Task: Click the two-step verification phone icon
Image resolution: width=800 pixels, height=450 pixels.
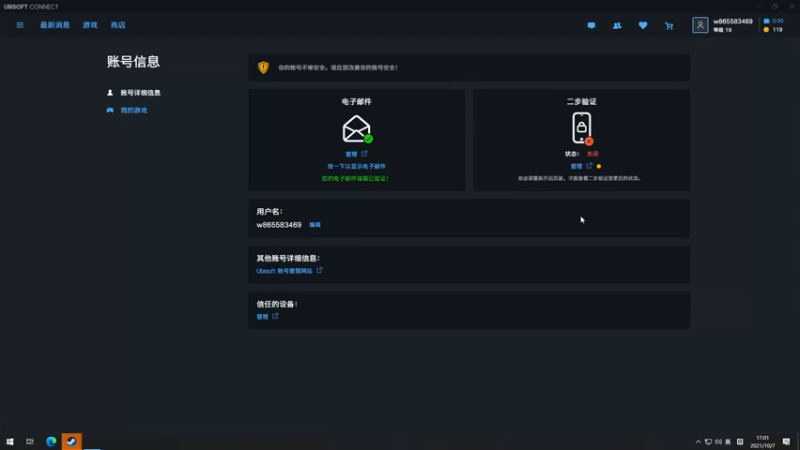Action: click(582, 129)
